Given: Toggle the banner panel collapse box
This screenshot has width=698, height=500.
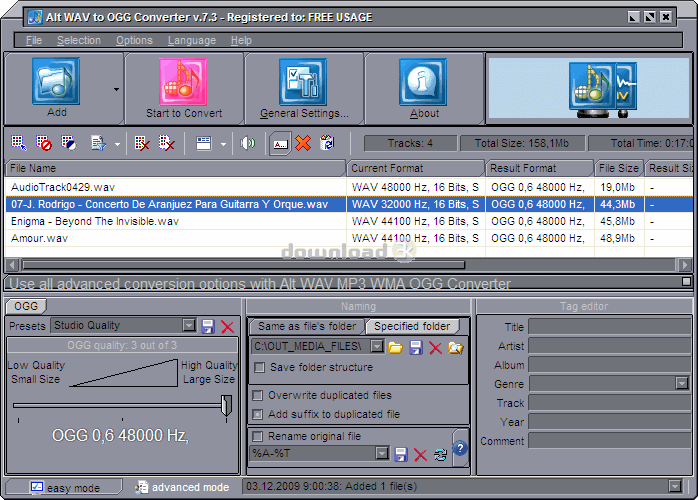Looking at the screenshot, I should point(686,281).
